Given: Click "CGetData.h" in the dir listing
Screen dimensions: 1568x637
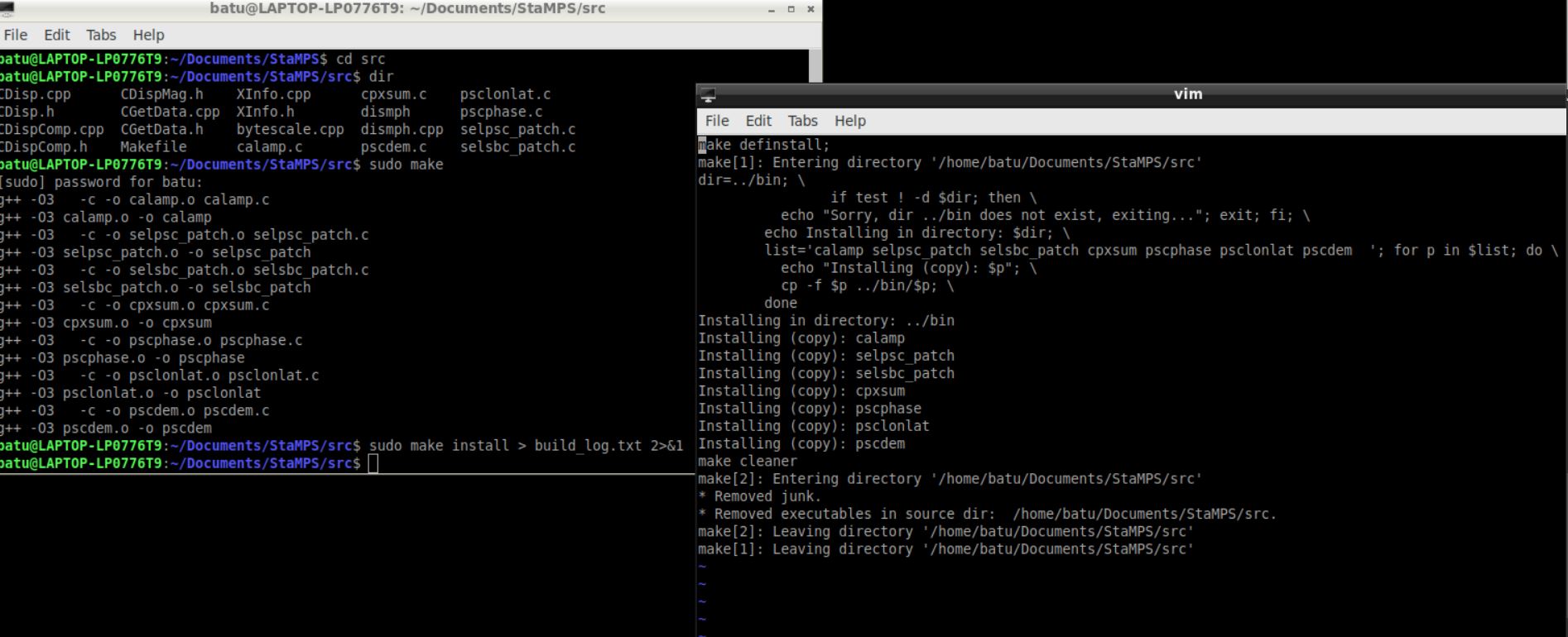Looking at the screenshot, I should tap(162, 129).
